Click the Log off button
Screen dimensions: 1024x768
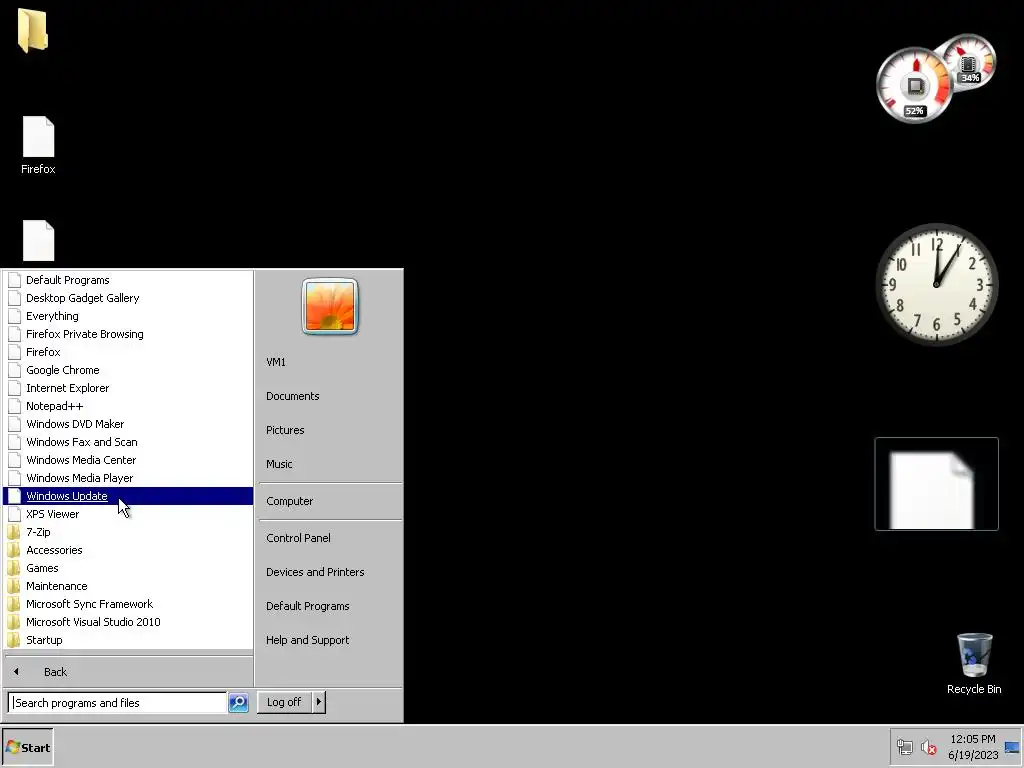(284, 702)
